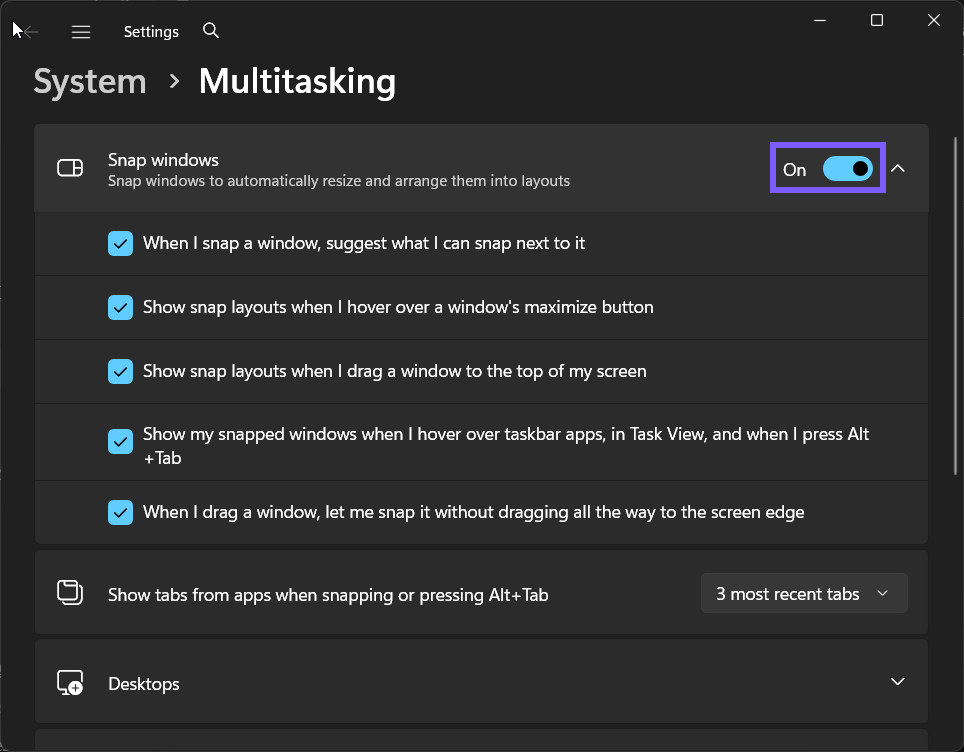Screen dimensions: 964x752
Task: Maximize the Settings window
Action: [x=877, y=20]
